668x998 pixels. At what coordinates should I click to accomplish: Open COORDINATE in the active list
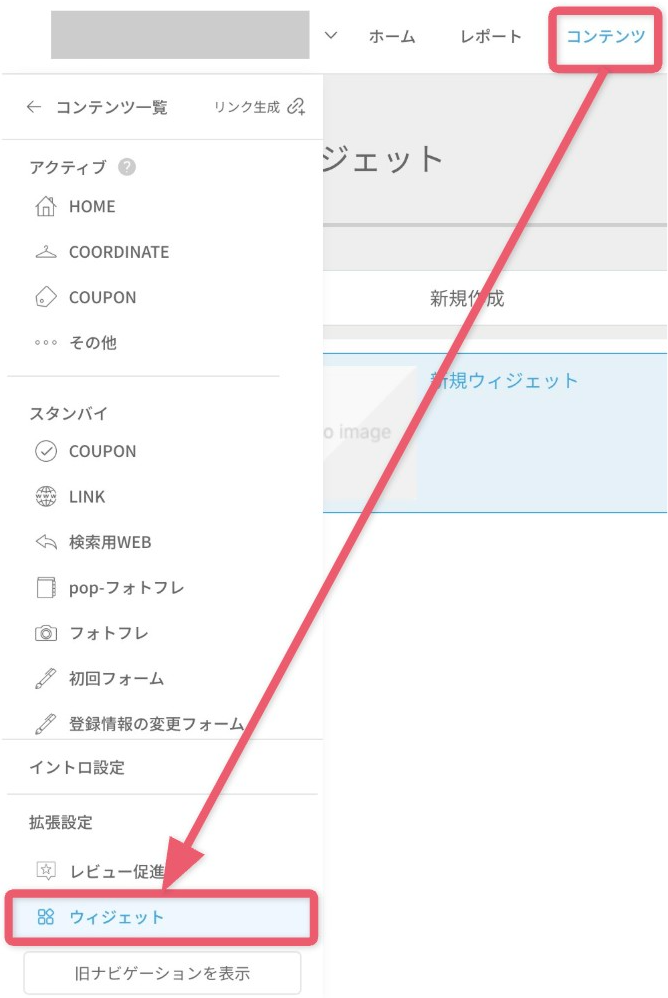pyautogui.click(x=119, y=252)
